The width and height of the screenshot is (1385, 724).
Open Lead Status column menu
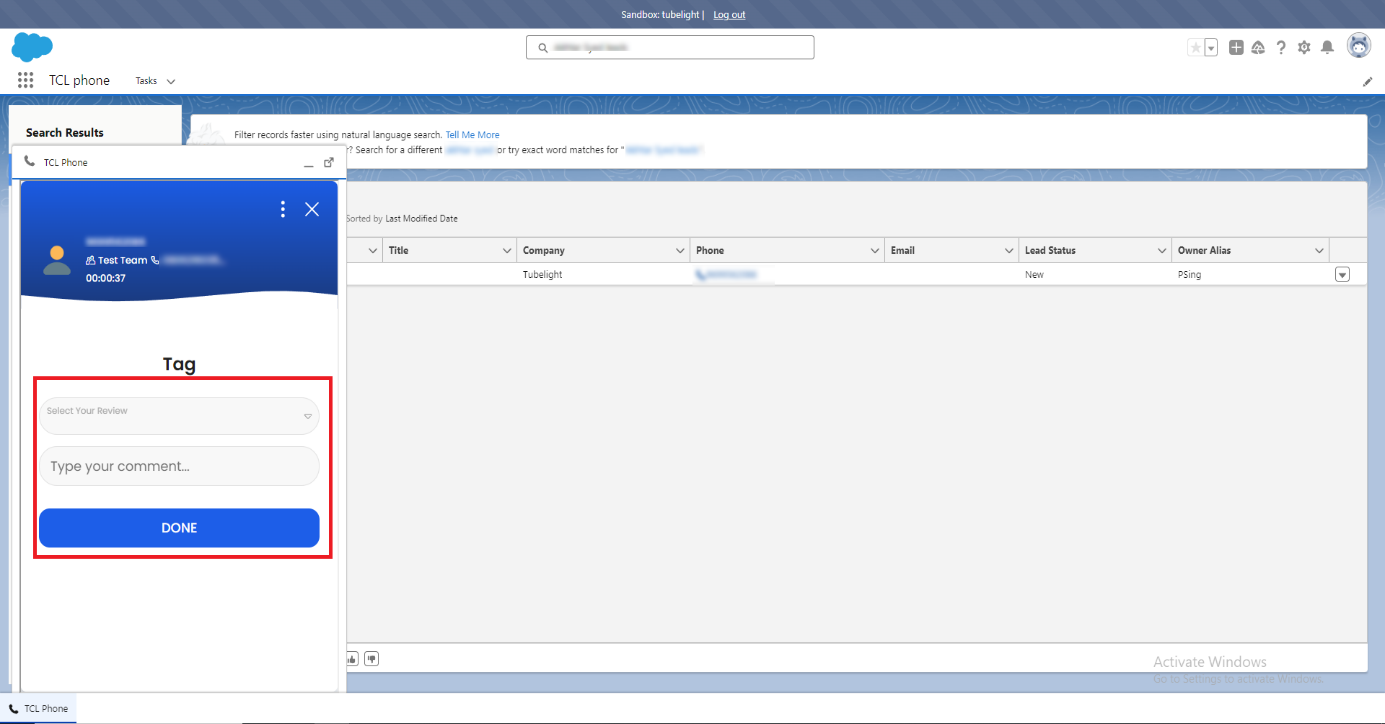coord(1162,250)
